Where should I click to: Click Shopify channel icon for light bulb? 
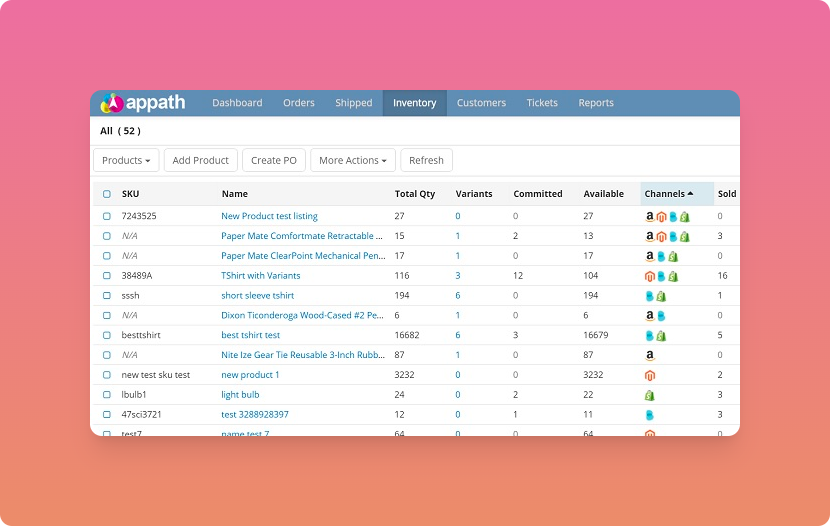(x=650, y=395)
